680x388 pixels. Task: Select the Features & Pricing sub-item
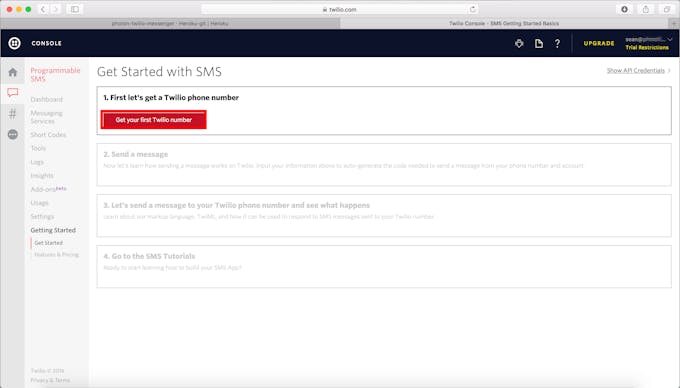tap(56, 254)
